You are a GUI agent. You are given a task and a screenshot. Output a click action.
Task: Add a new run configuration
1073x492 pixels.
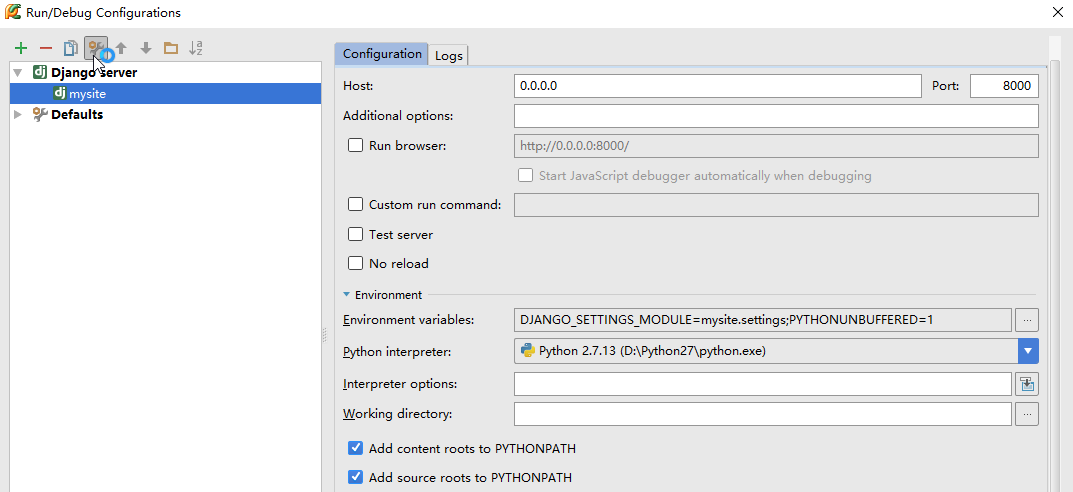click(21, 48)
